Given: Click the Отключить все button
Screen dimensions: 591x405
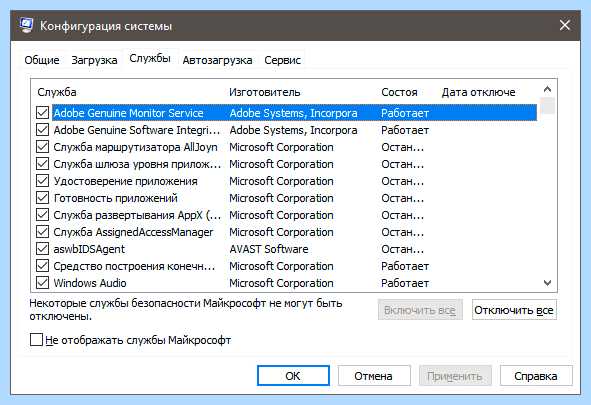Looking at the screenshot, I should pos(514,310).
